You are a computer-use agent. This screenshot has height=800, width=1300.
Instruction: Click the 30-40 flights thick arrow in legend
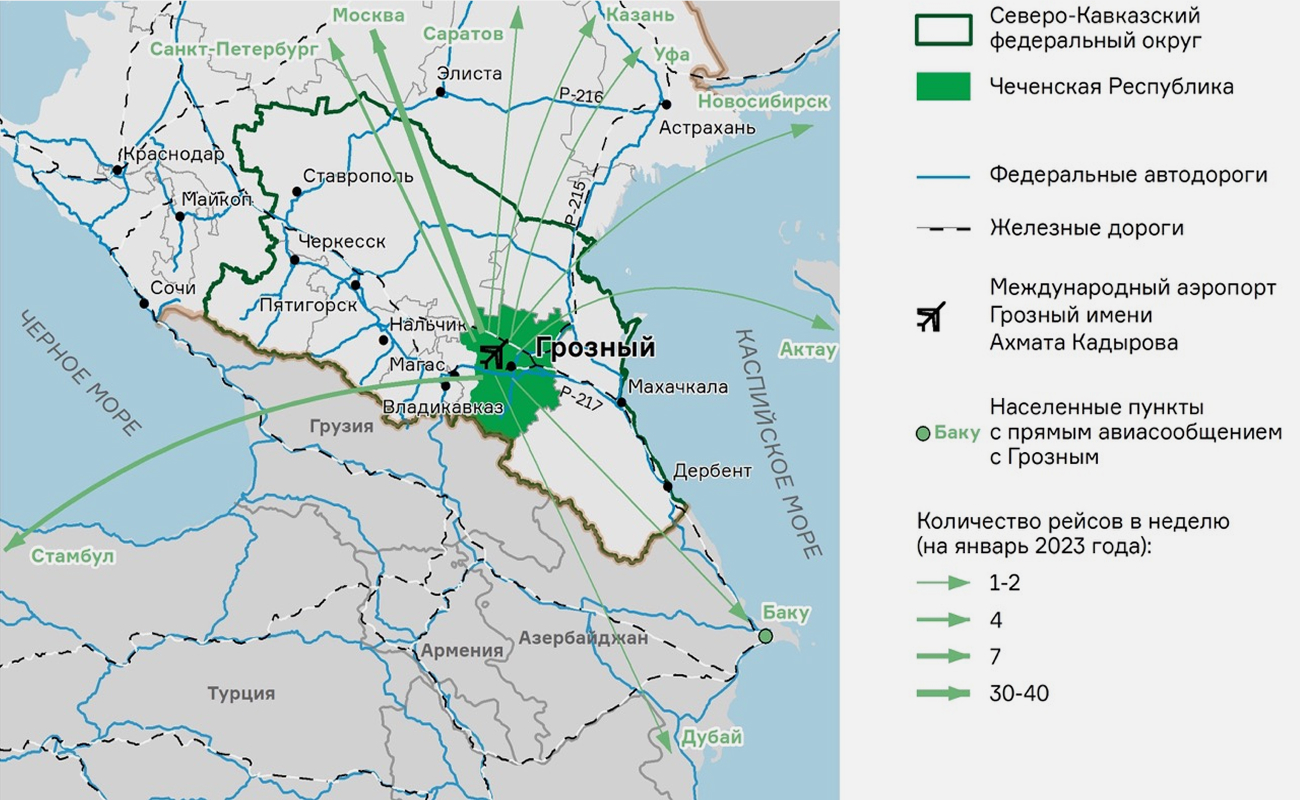click(x=944, y=693)
